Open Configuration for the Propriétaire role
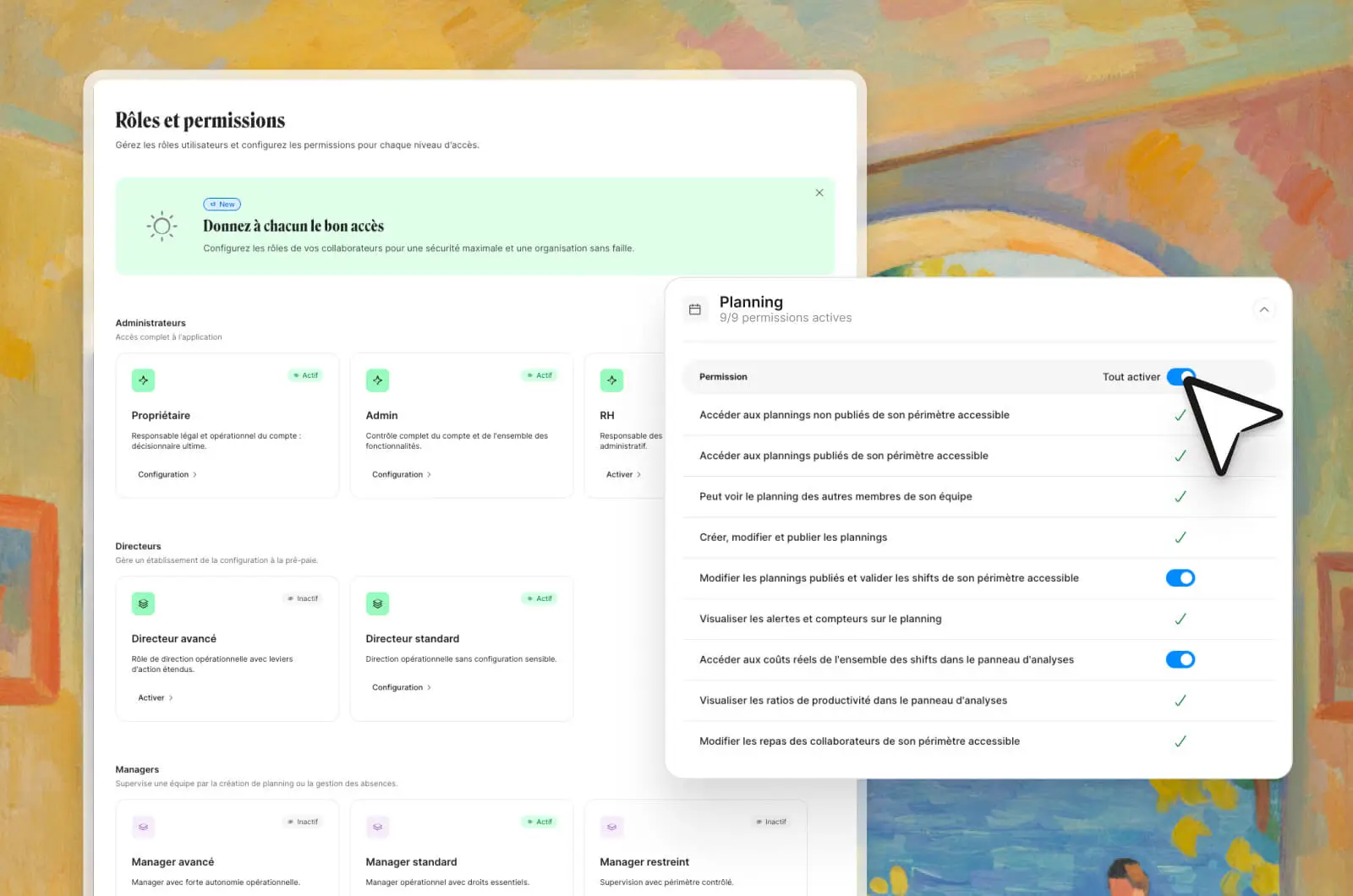Screen dimensions: 1353x896 point(167,475)
